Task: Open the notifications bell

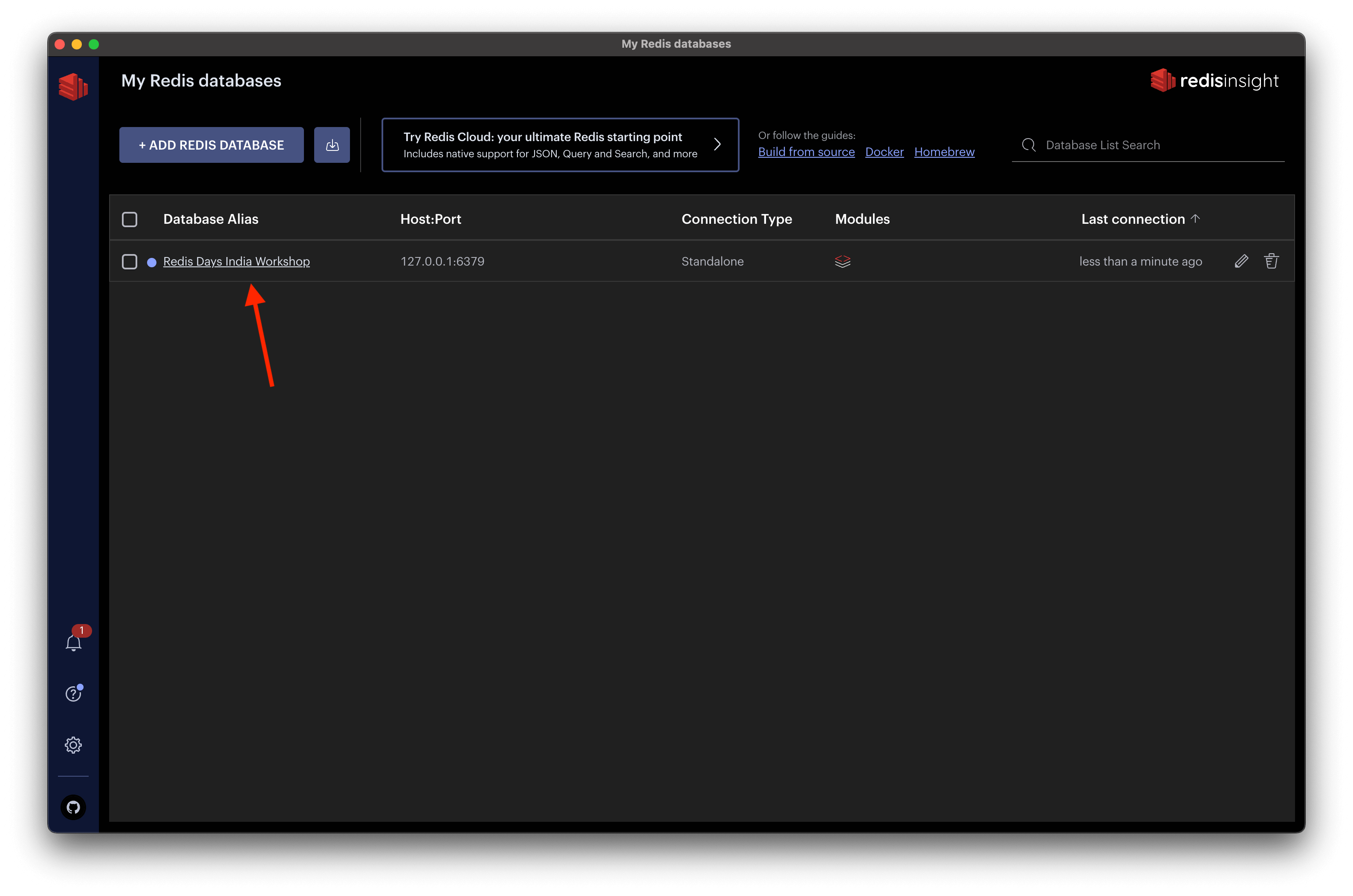Action: pyautogui.click(x=73, y=643)
